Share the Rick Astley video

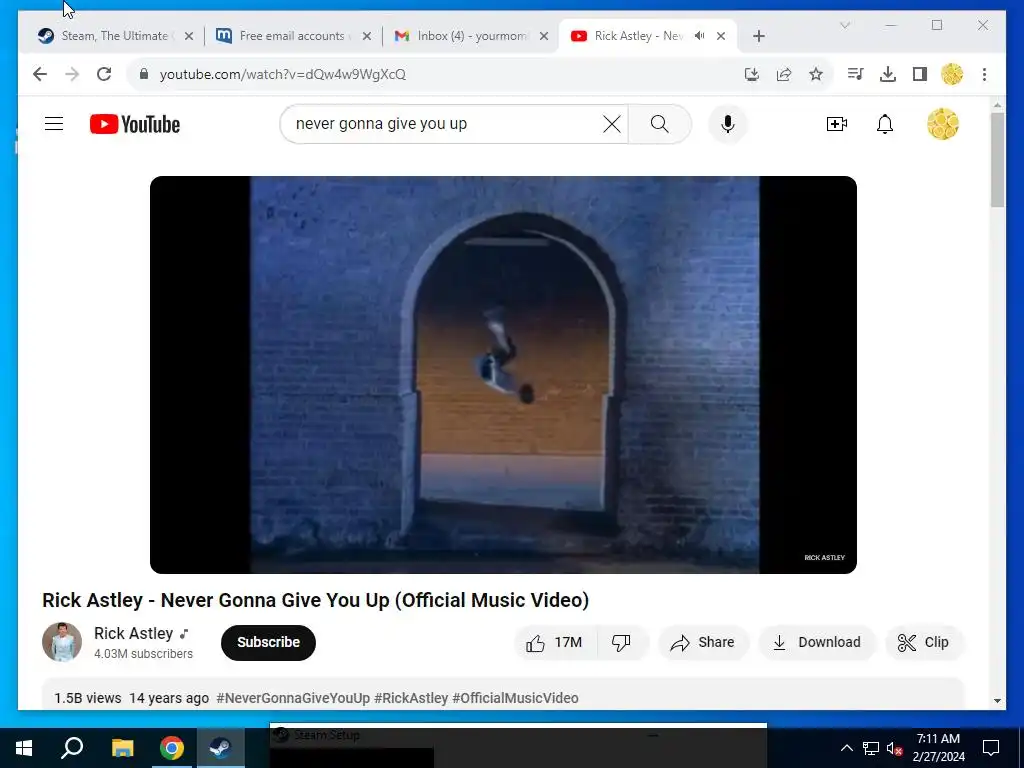pos(703,643)
